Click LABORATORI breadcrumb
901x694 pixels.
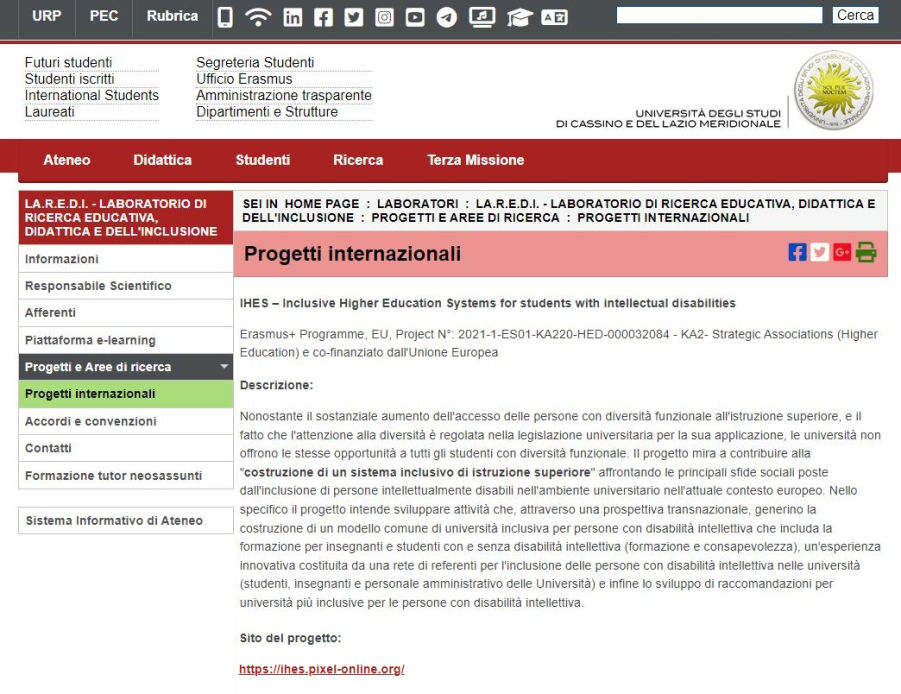[x=418, y=204]
